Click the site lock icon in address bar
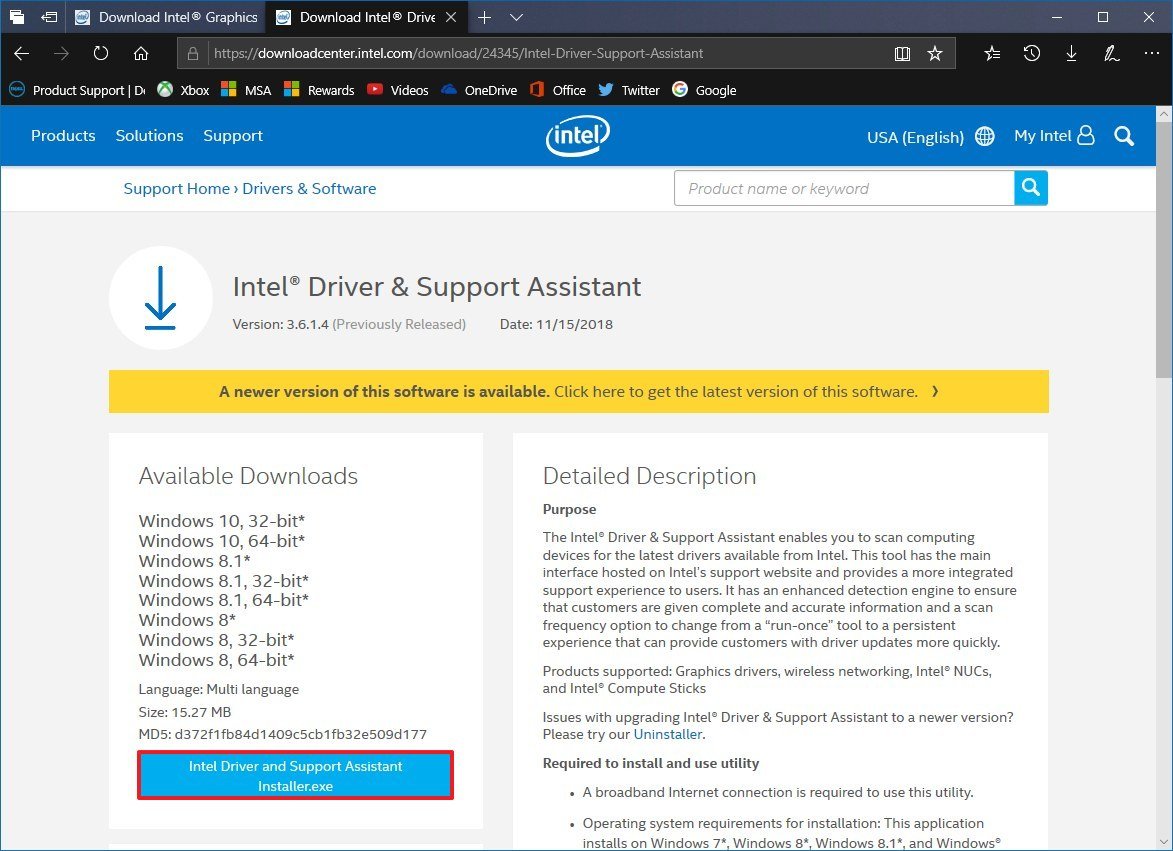The height and width of the screenshot is (851, 1173). click(193, 53)
